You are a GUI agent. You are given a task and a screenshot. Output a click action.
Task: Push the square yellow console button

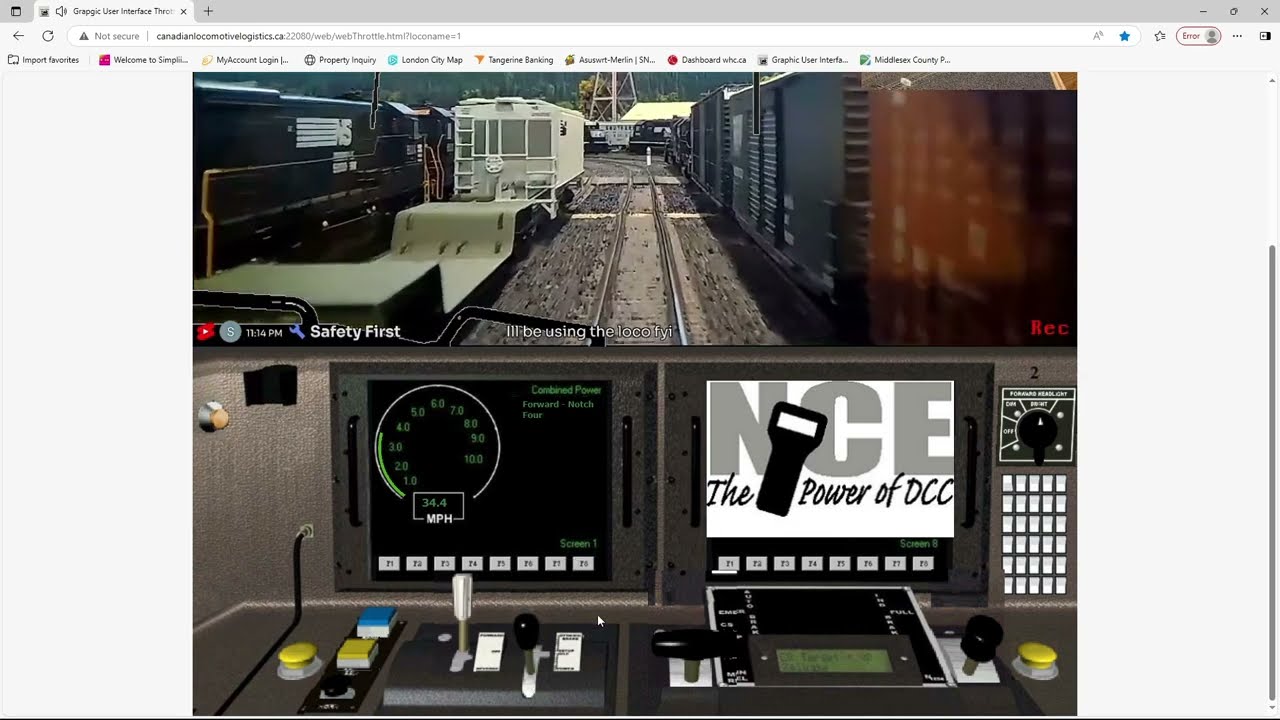pos(356,652)
